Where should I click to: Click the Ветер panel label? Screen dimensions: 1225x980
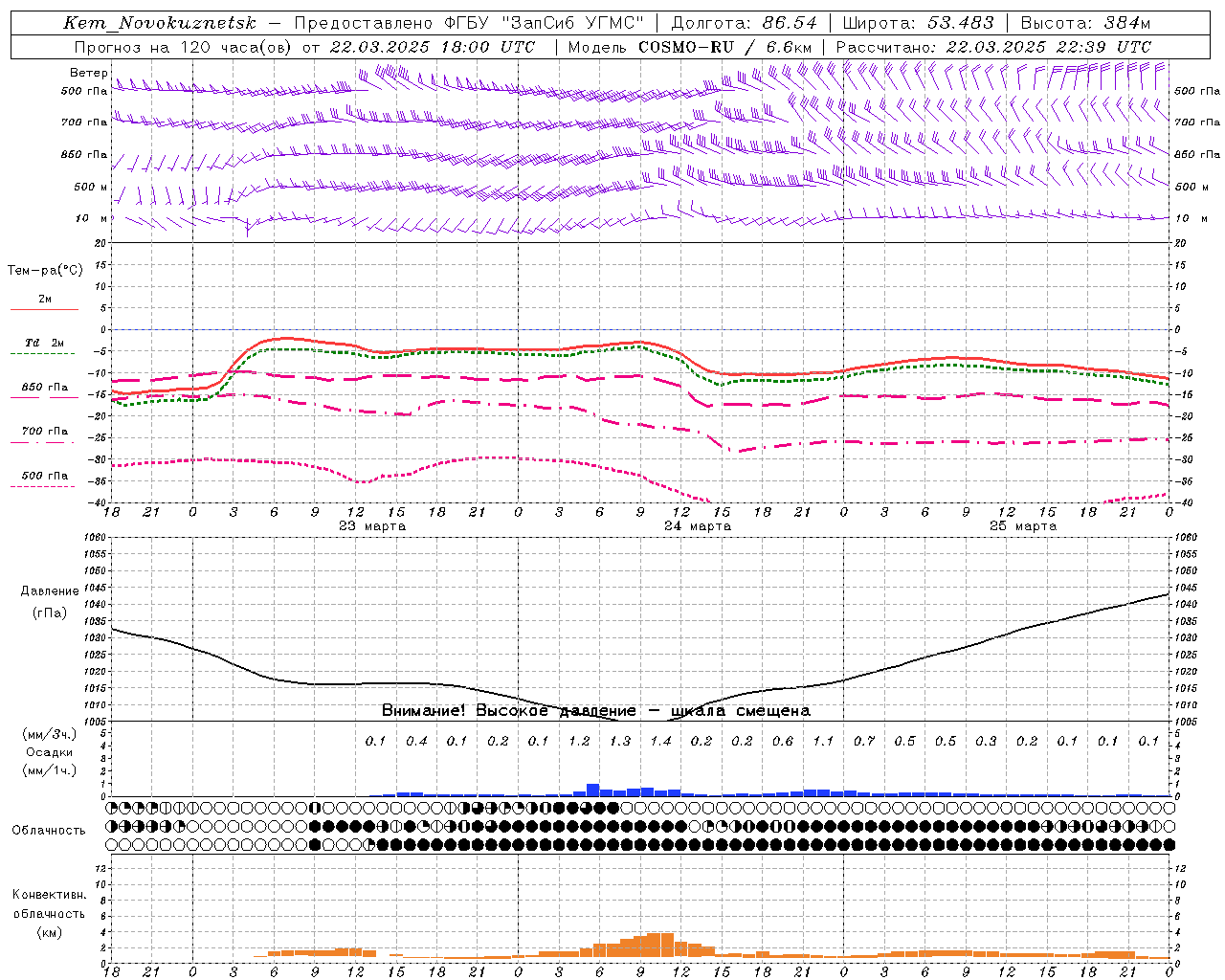click(x=88, y=73)
